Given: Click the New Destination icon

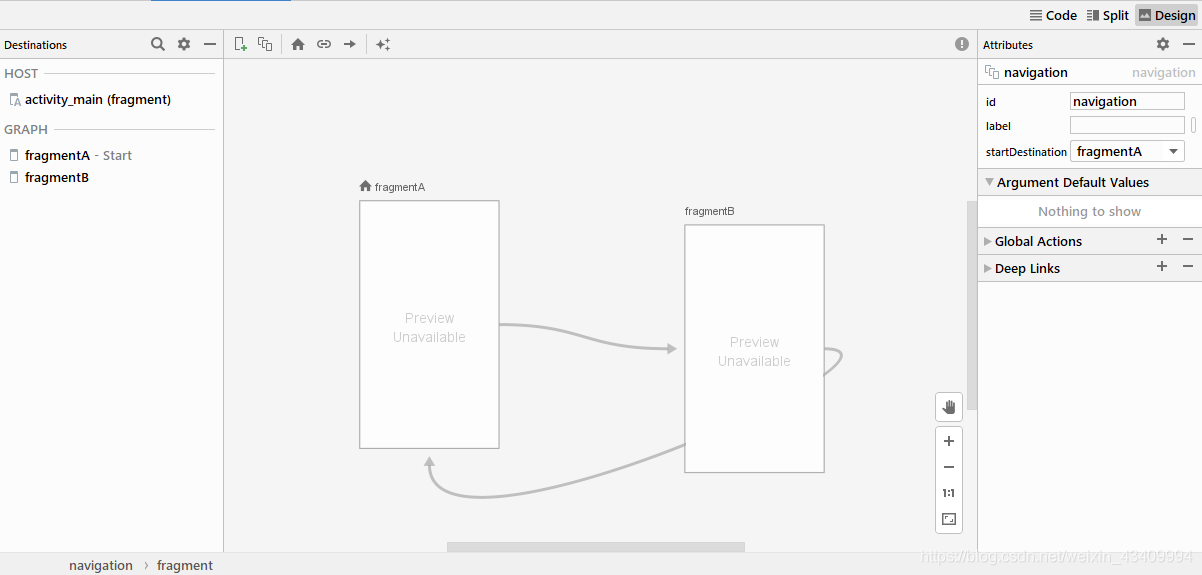Looking at the screenshot, I should [240, 44].
